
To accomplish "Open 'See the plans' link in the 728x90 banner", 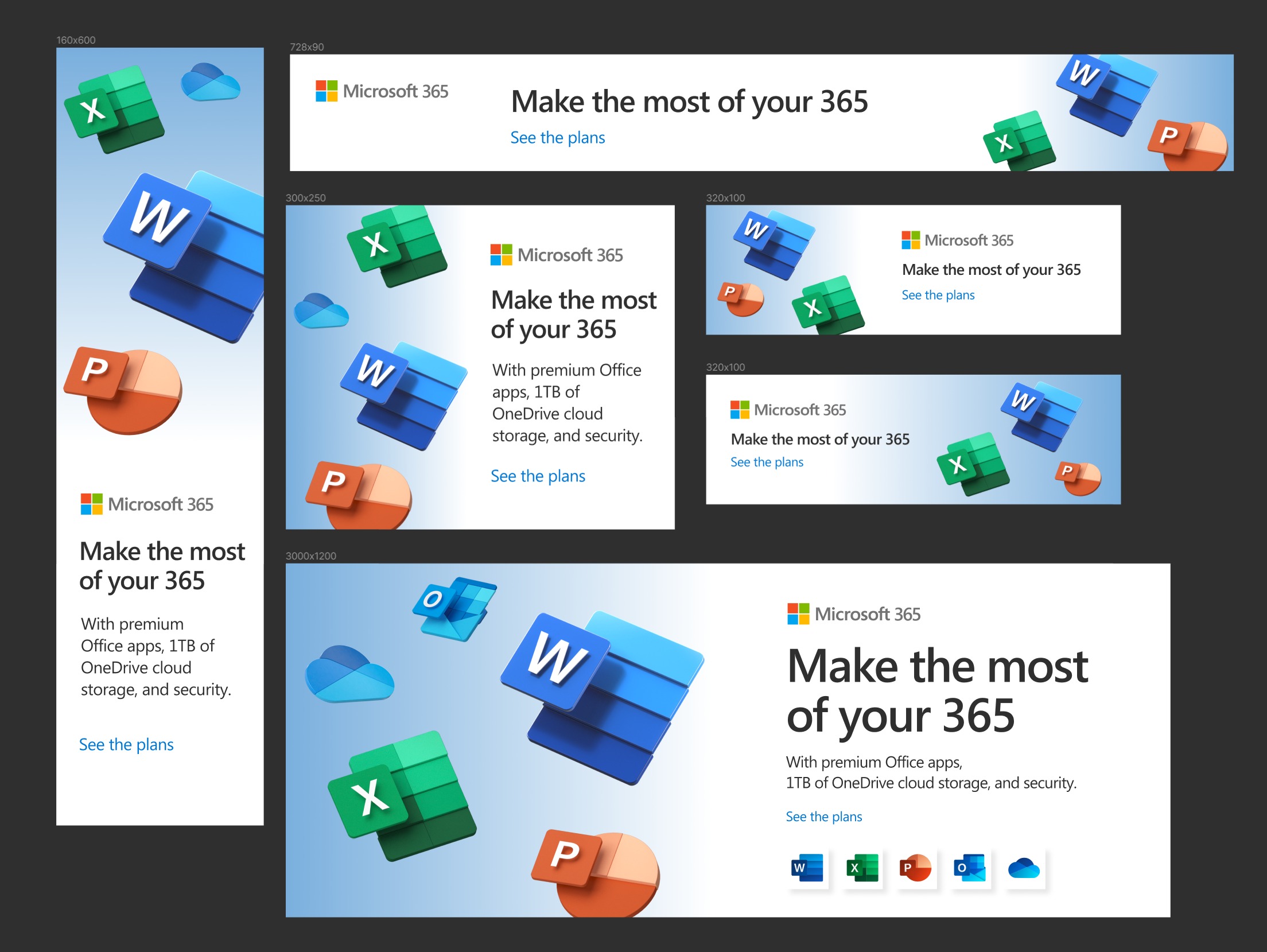I will point(558,138).
